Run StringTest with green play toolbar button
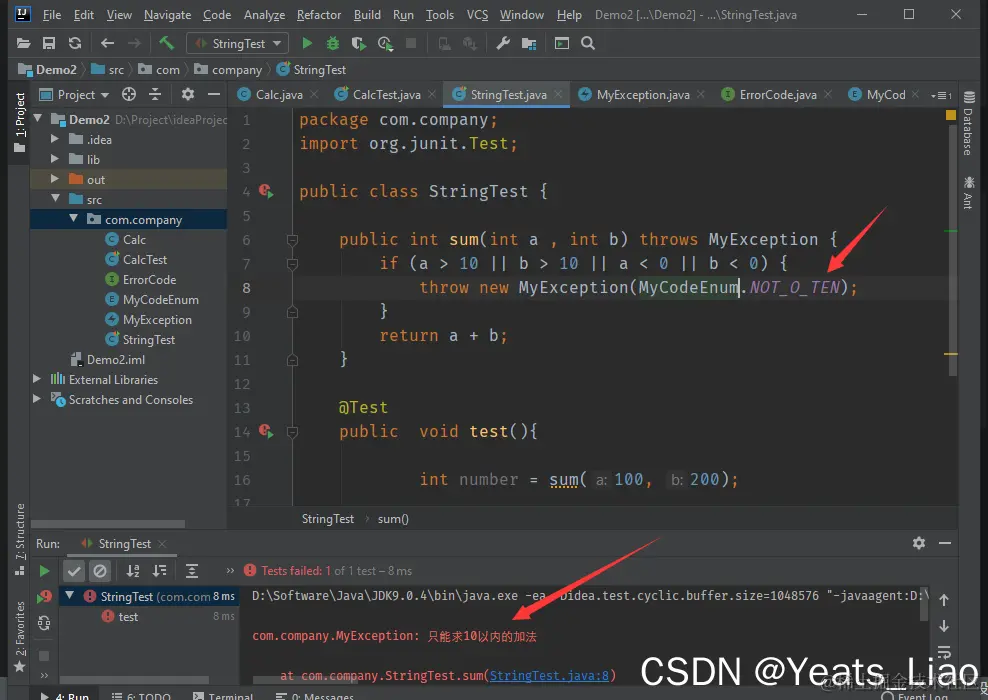Viewport: 988px width, 700px height. click(x=307, y=43)
